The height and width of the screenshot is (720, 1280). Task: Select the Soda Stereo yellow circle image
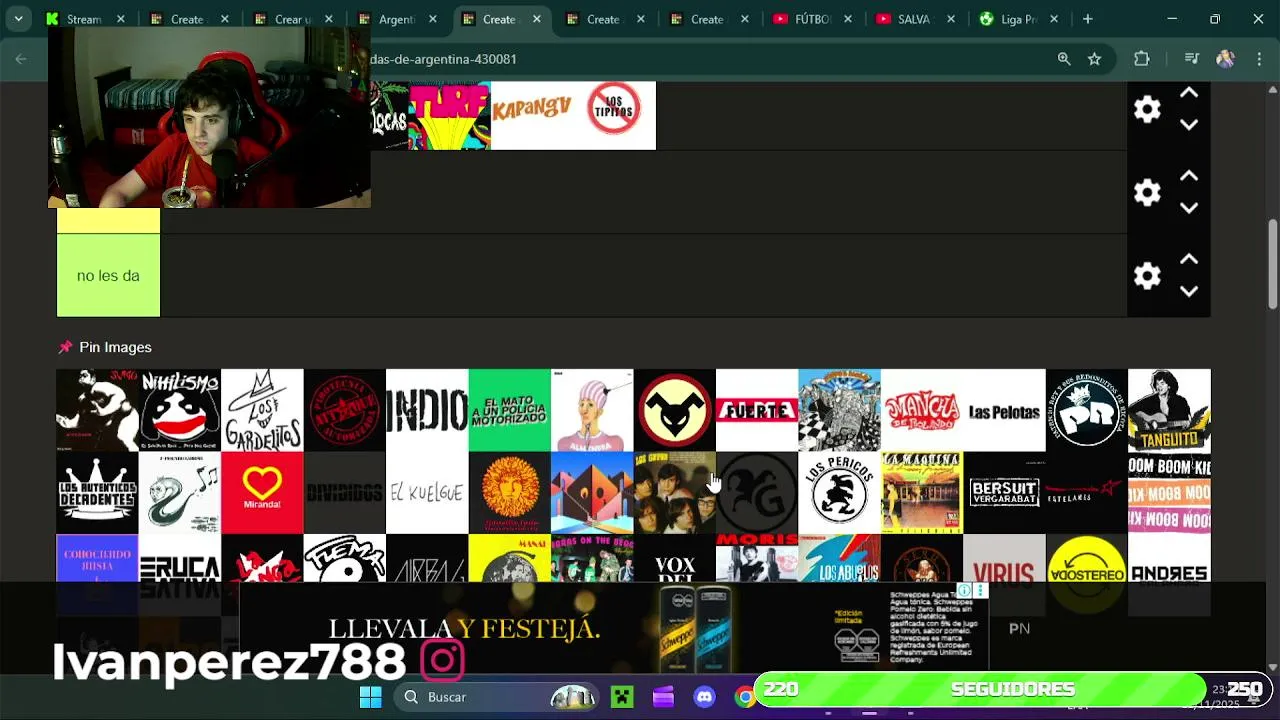coord(1086,559)
